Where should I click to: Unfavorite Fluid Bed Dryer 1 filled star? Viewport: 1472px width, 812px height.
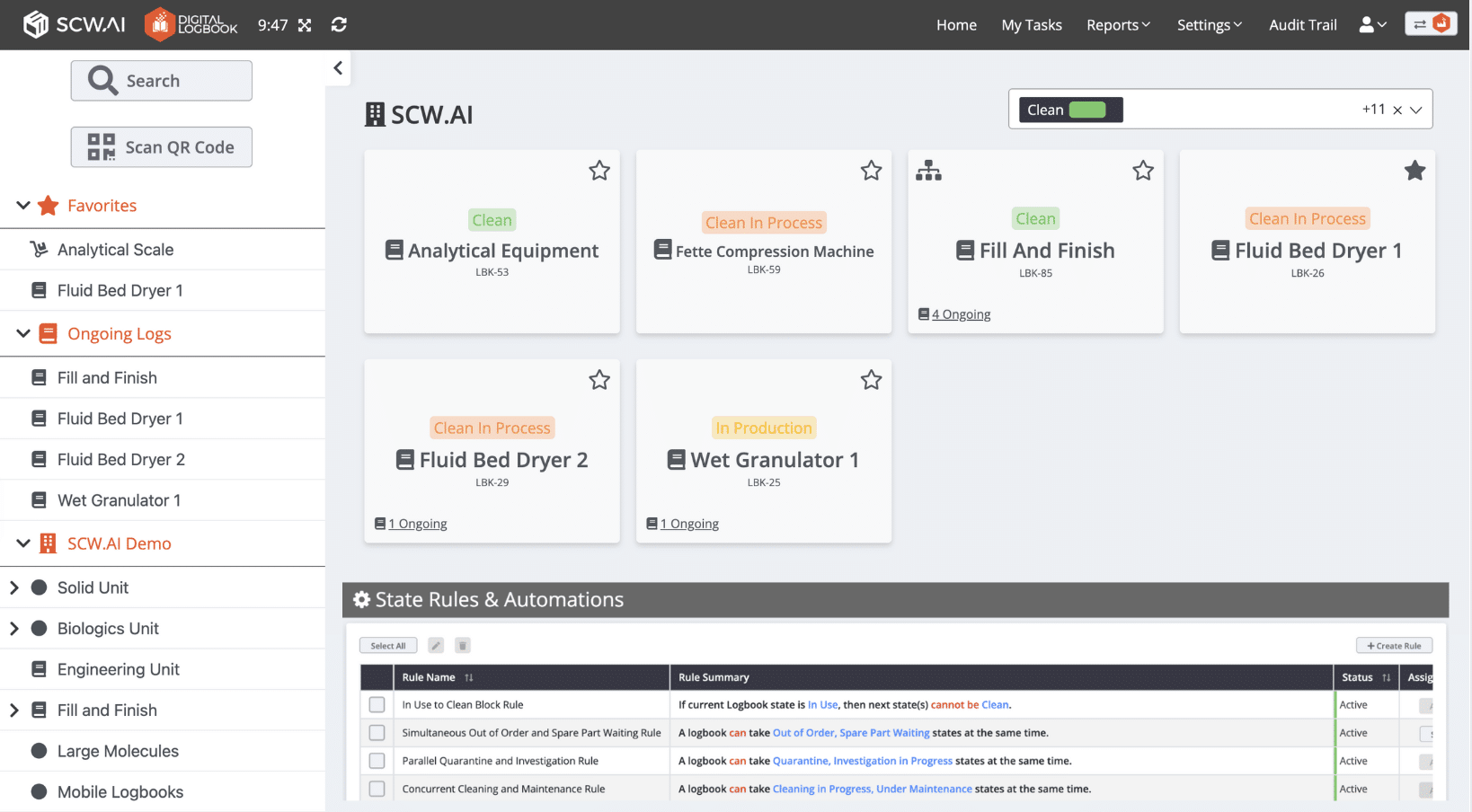click(1414, 171)
